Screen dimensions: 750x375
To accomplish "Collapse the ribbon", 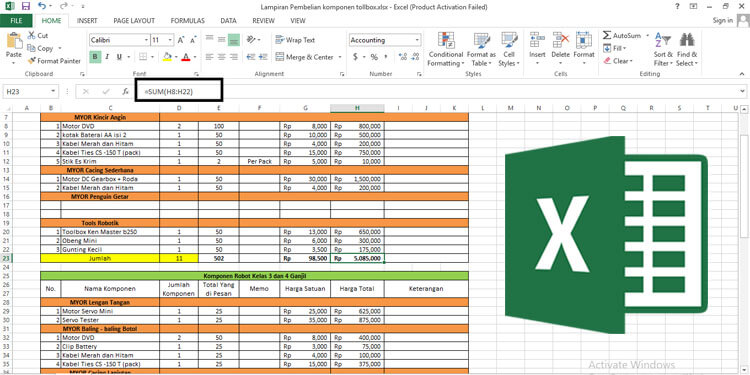I will tap(742, 74).
